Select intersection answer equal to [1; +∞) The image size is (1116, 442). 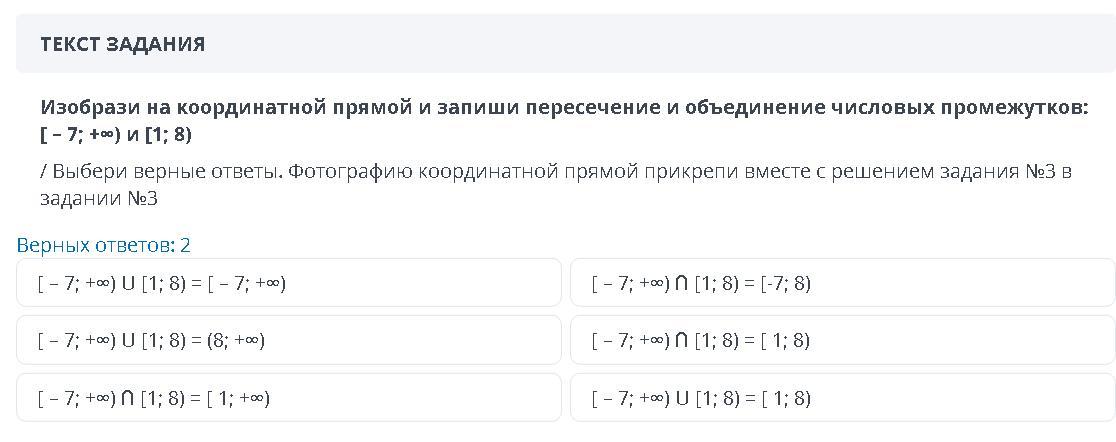coord(288,398)
